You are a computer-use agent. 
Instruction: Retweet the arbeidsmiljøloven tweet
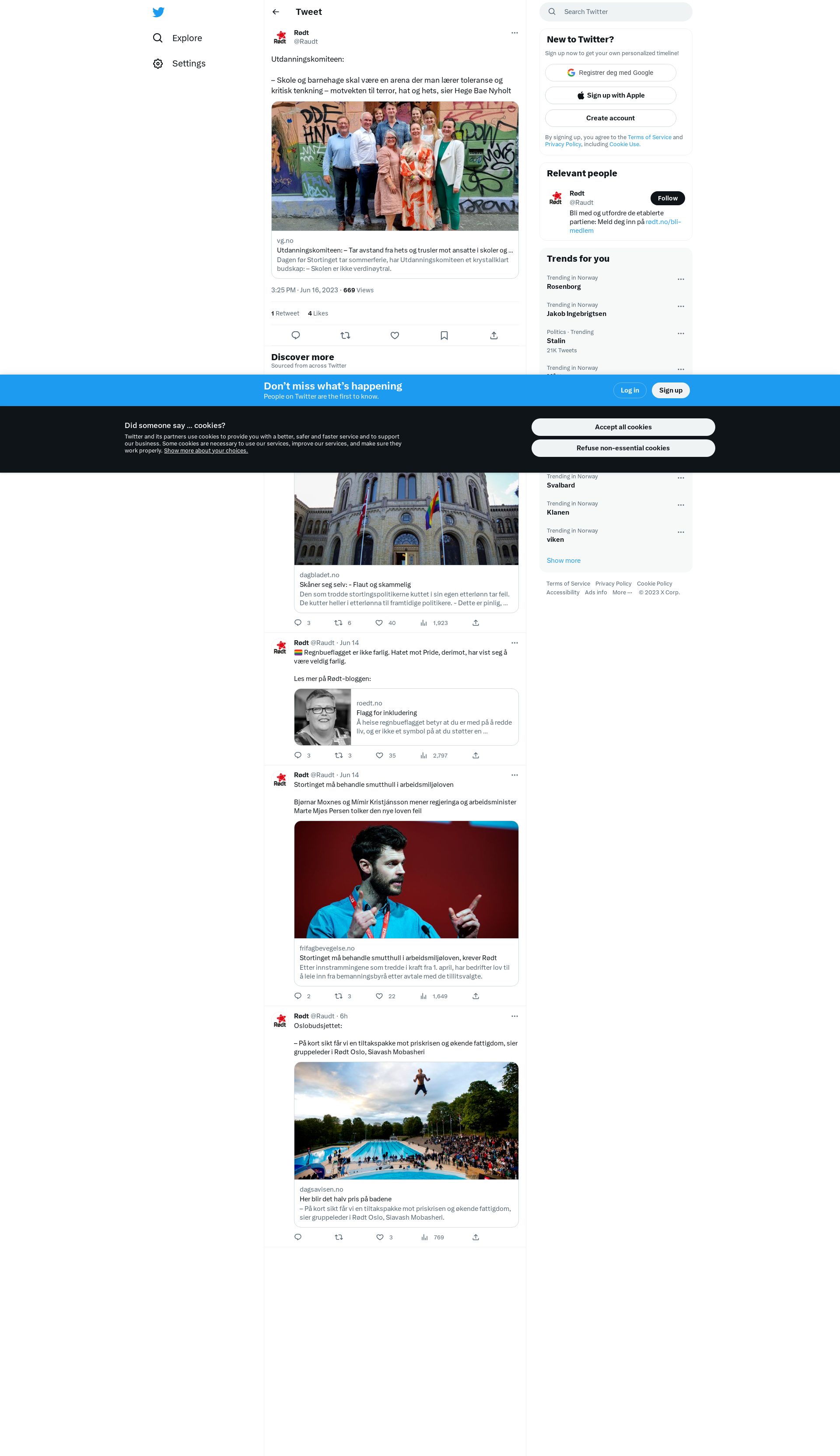click(x=339, y=996)
